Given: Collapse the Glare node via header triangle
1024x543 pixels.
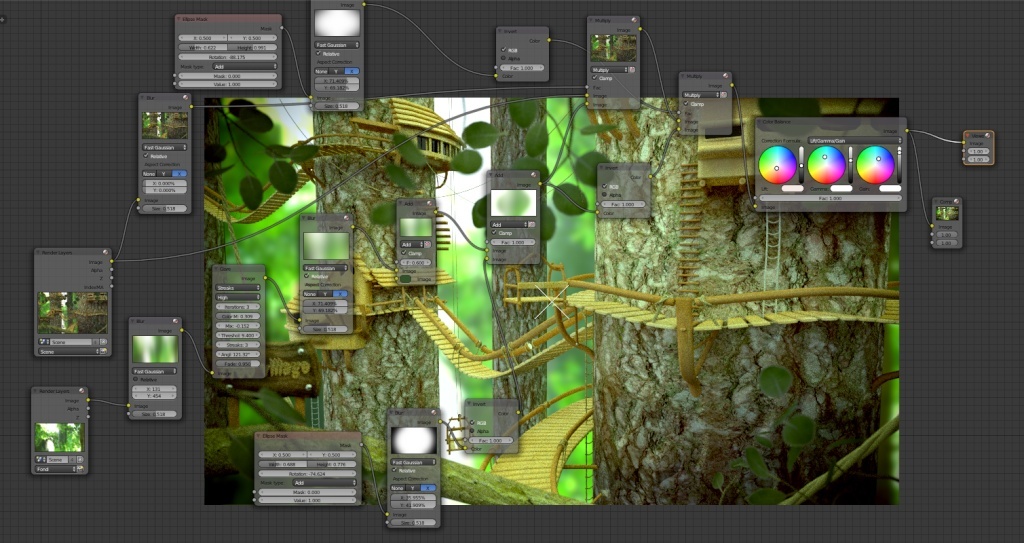Looking at the screenshot, I should [x=216, y=269].
